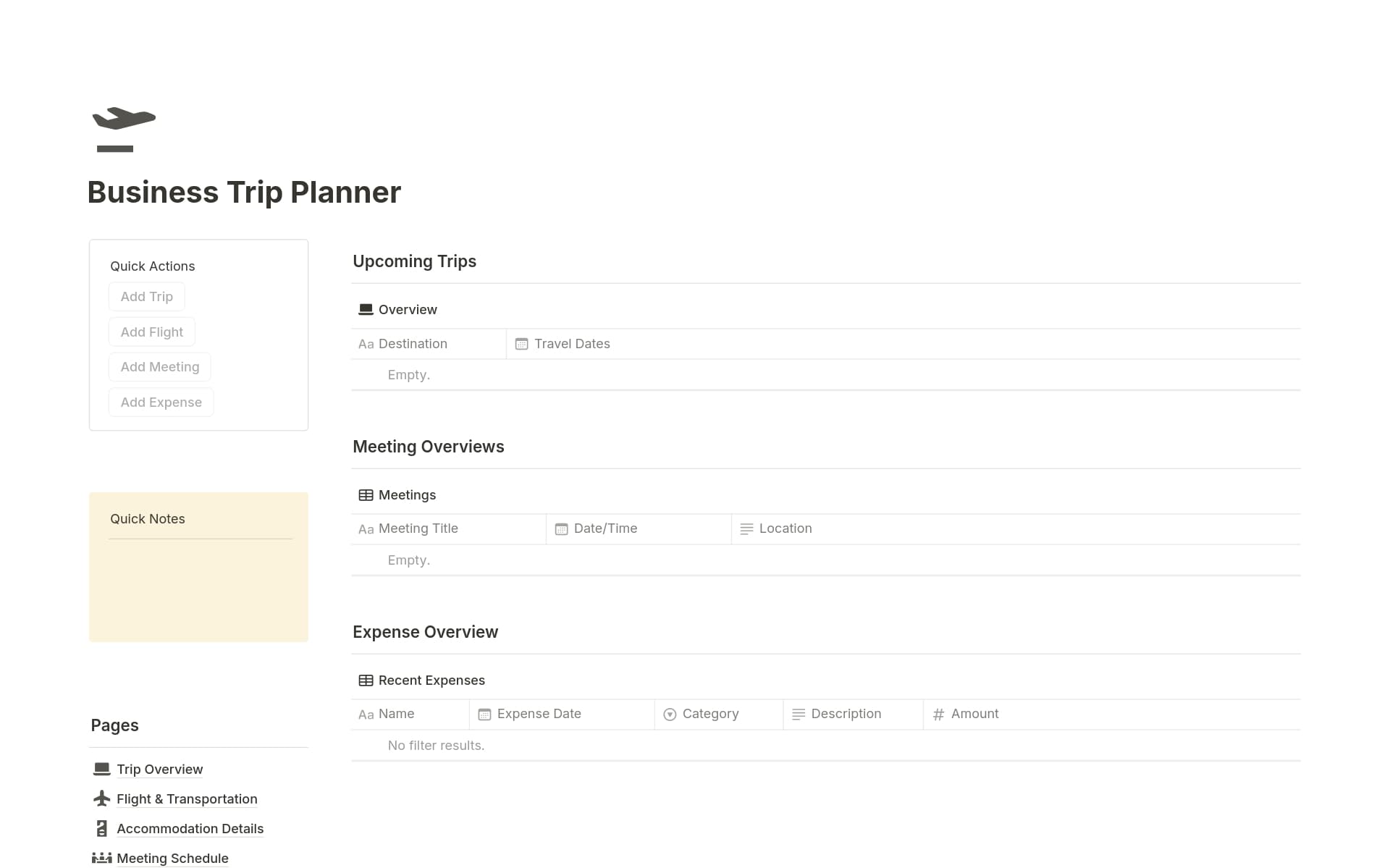
Task: Click the hotel icon beside Accommodation Details
Action: (x=102, y=828)
